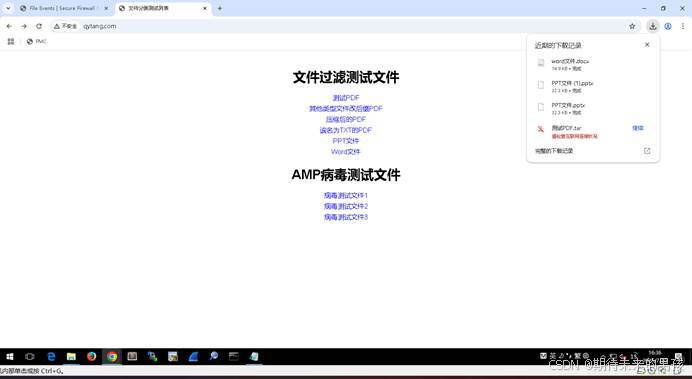The image size is (692, 379).
Task: Open the PPT文件.pptx download entry
Action: click(593, 109)
